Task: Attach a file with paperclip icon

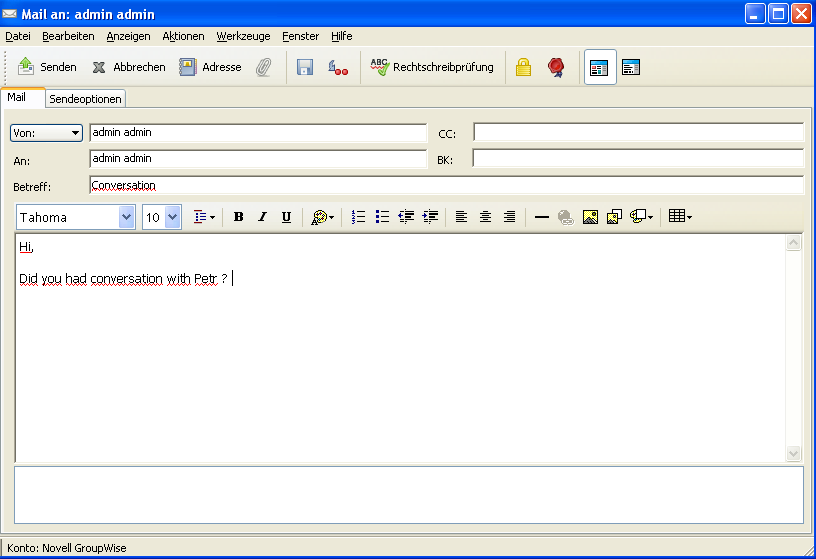Action: [x=264, y=67]
